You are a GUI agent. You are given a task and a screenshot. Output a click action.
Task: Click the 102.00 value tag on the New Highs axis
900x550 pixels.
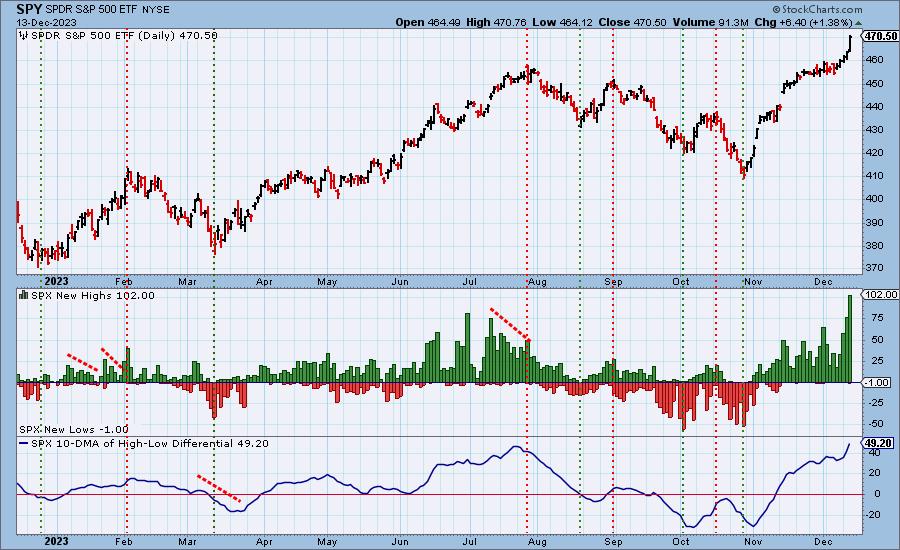880,295
